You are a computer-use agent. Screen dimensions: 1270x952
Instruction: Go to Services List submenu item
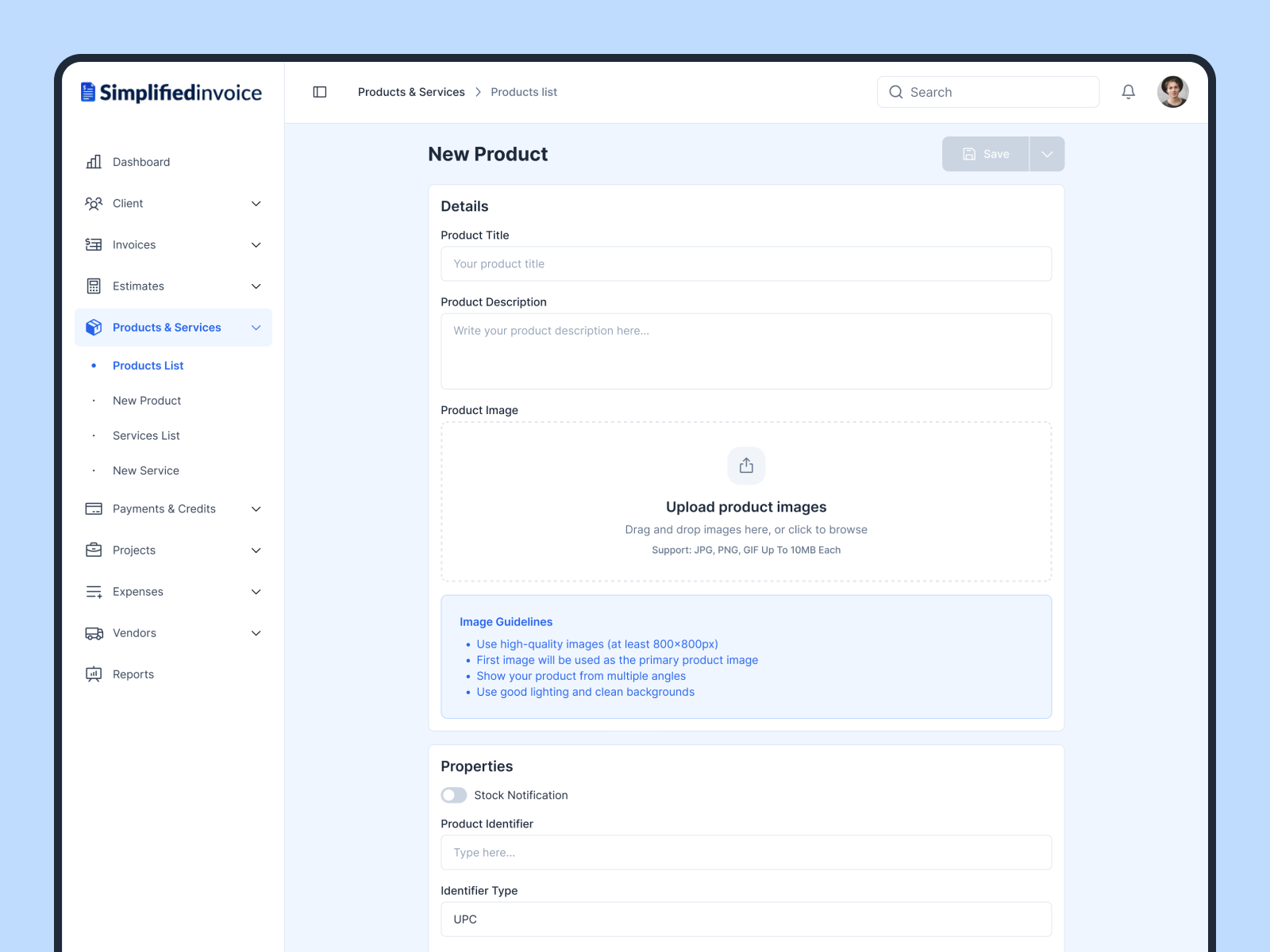pyautogui.click(x=146, y=436)
